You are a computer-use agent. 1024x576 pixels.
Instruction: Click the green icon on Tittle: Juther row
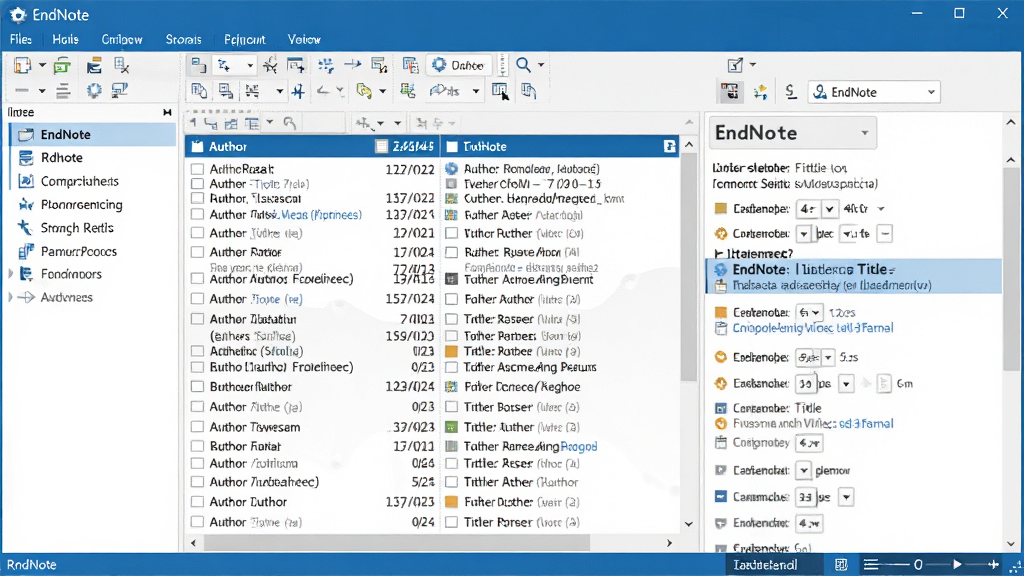click(x=451, y=427)
